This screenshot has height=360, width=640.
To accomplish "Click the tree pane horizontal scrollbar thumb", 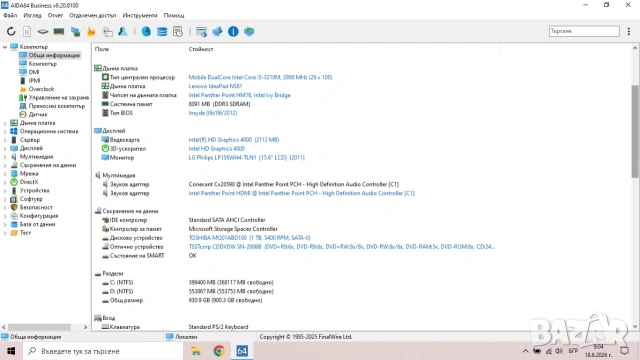I will [x=39, y=327].
